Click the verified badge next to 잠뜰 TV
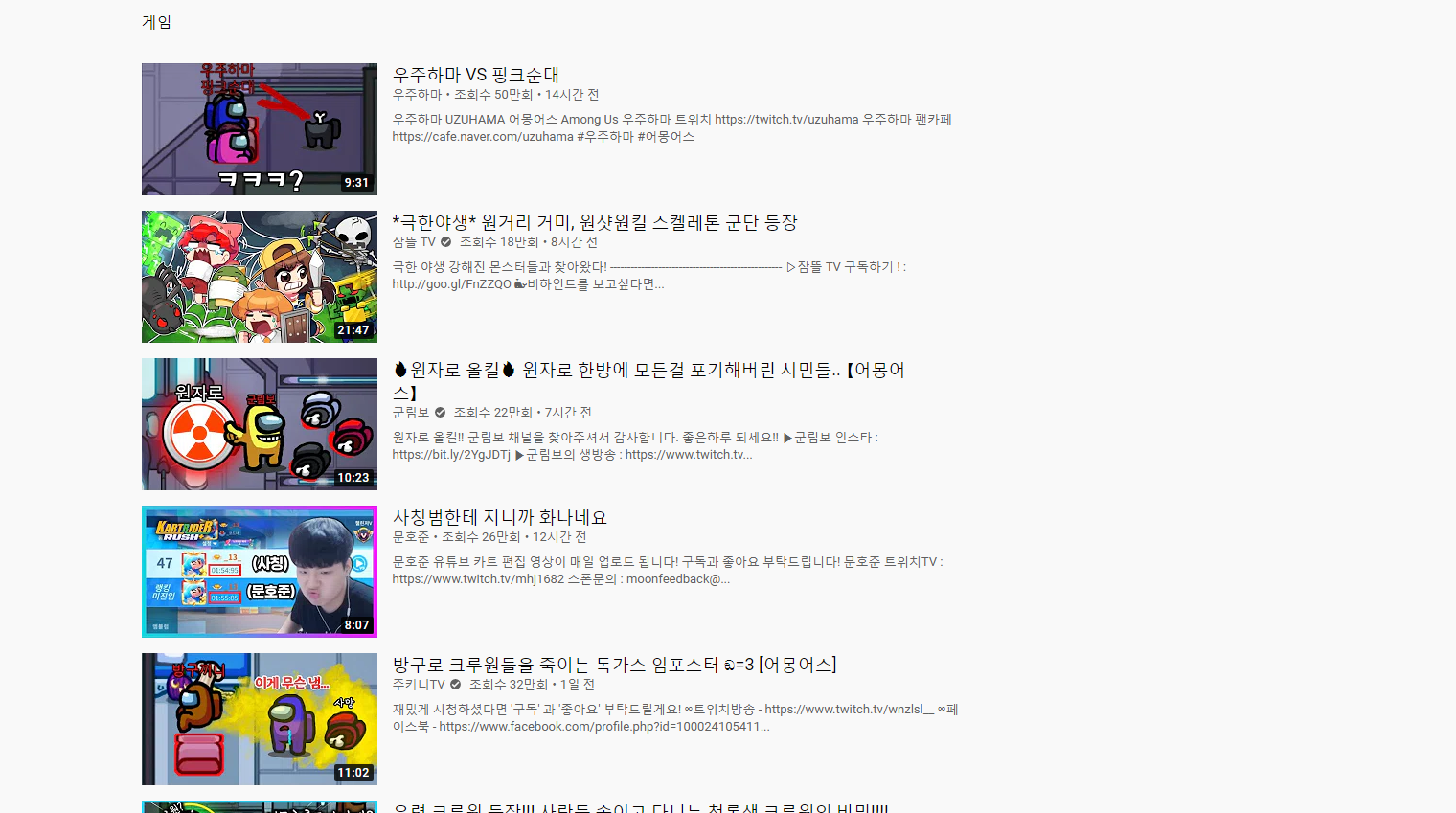The image size is (1456, 813). tap(445, 242)
